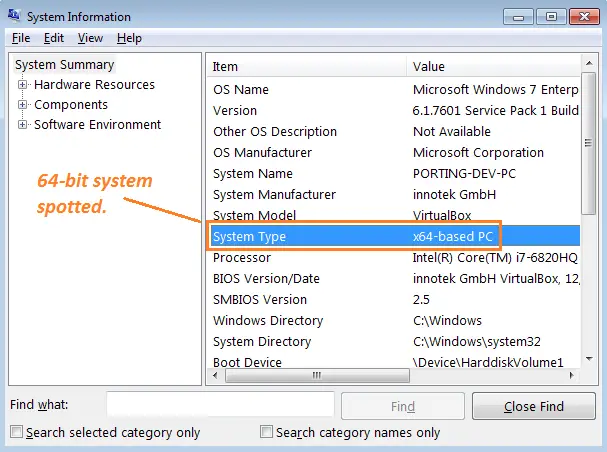Select the Windows Directory row
This screenshot has height=452, width=607.
pyautogui.click(x=393, y=320)
